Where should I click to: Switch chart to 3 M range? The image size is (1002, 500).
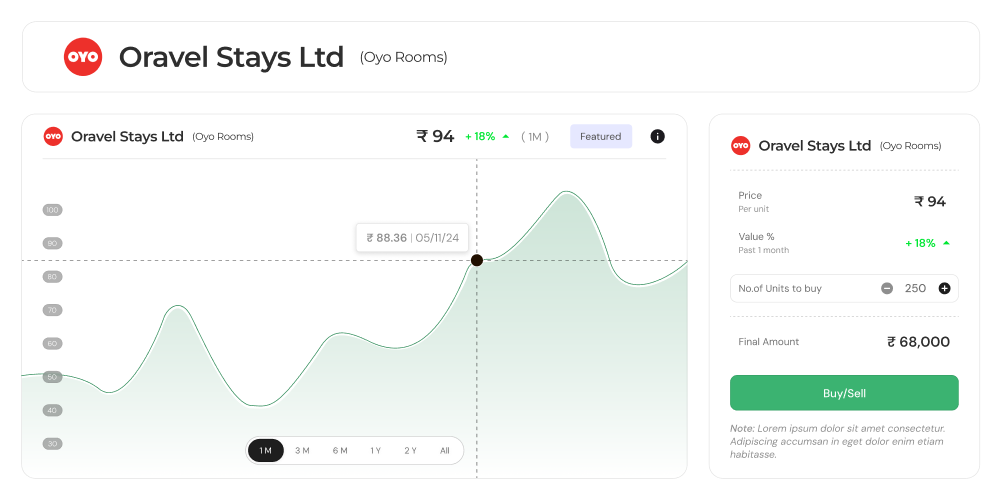coord(302,450)
